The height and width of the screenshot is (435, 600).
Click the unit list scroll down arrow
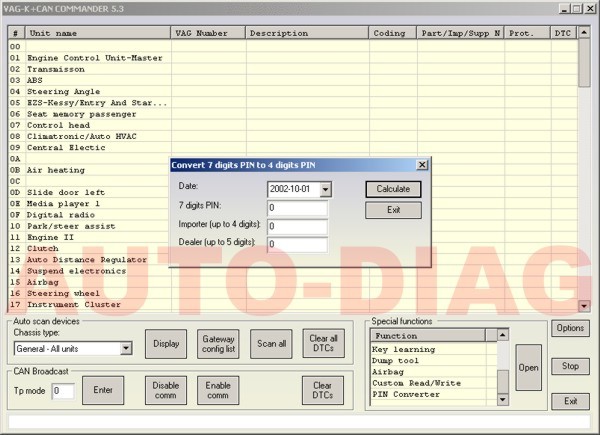[584, 306]
